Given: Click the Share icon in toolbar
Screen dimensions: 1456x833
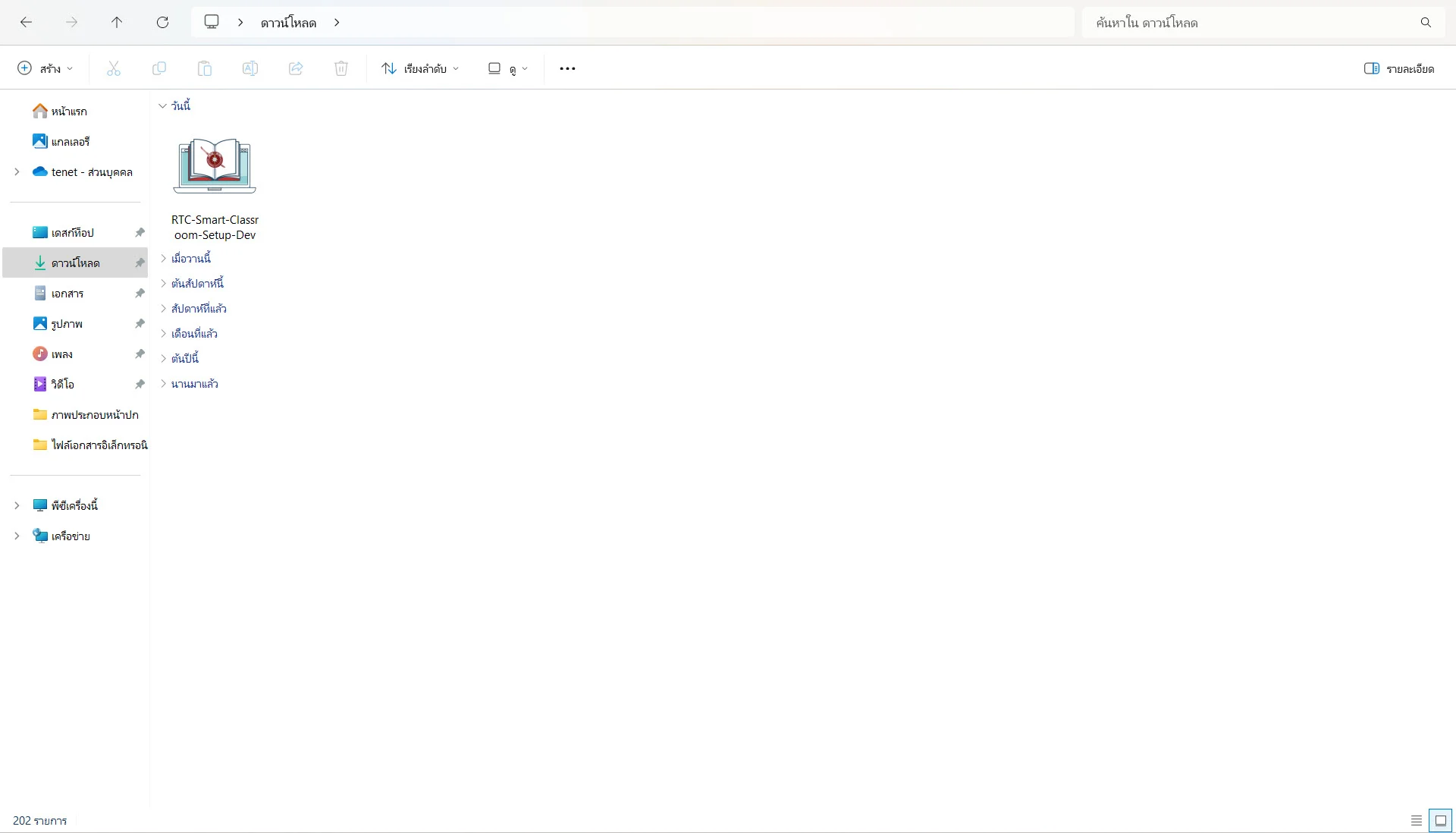Looking at the screenshot, I should tap(296, 68).
